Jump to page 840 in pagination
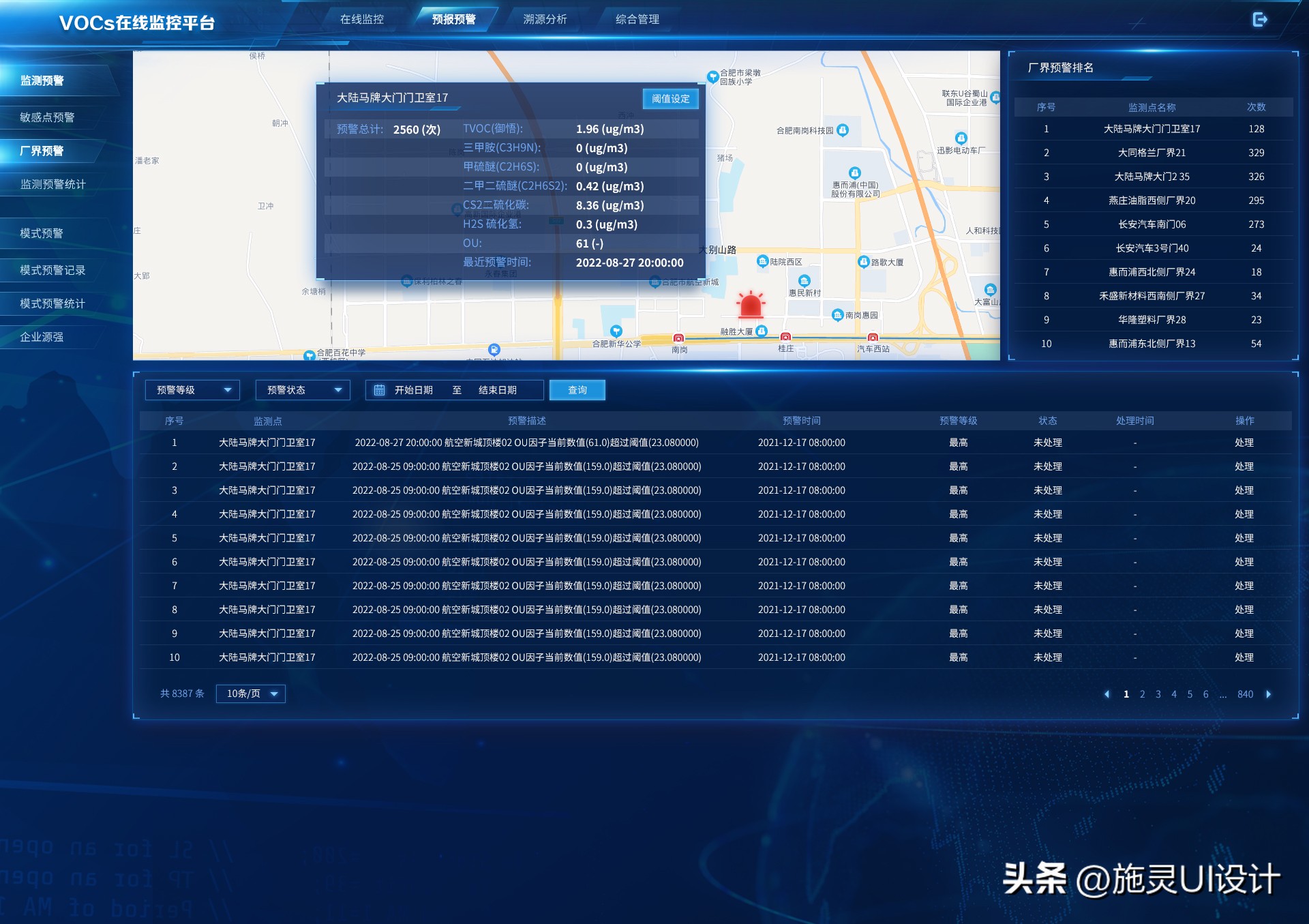1309x924 pixels. point(1246,694)
